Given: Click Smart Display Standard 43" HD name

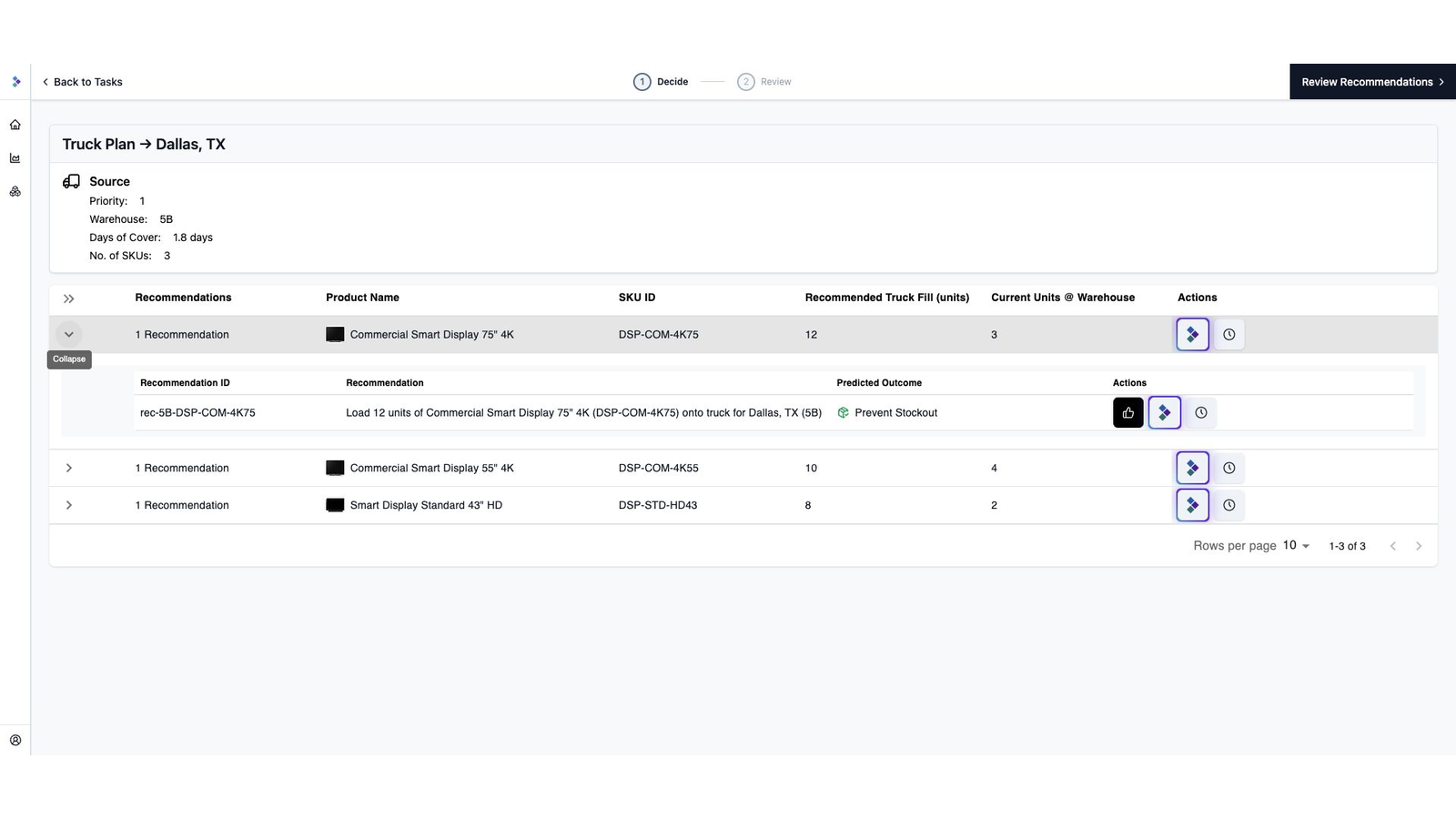Looking at the screenshot, I should 426,505.
